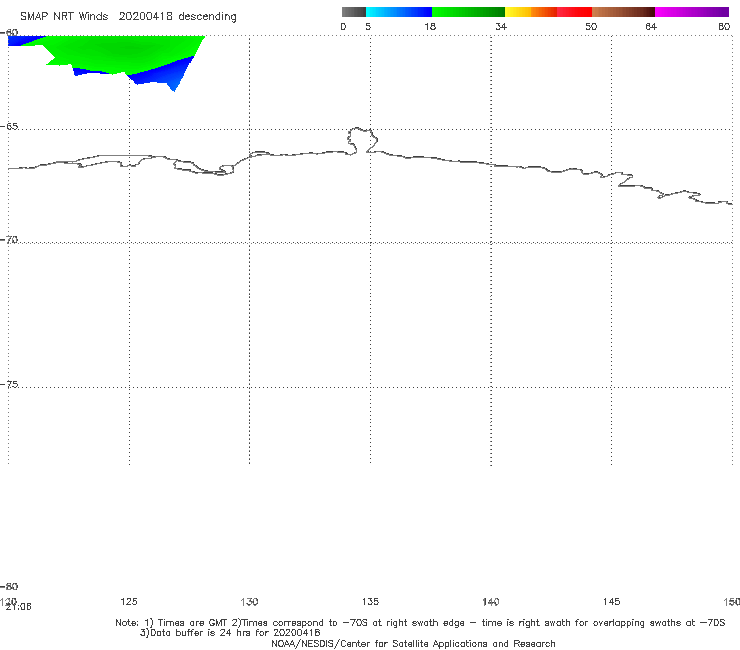Click the swath time stamp '21:06'
This screenshot has height=650, width=740.
18,607
